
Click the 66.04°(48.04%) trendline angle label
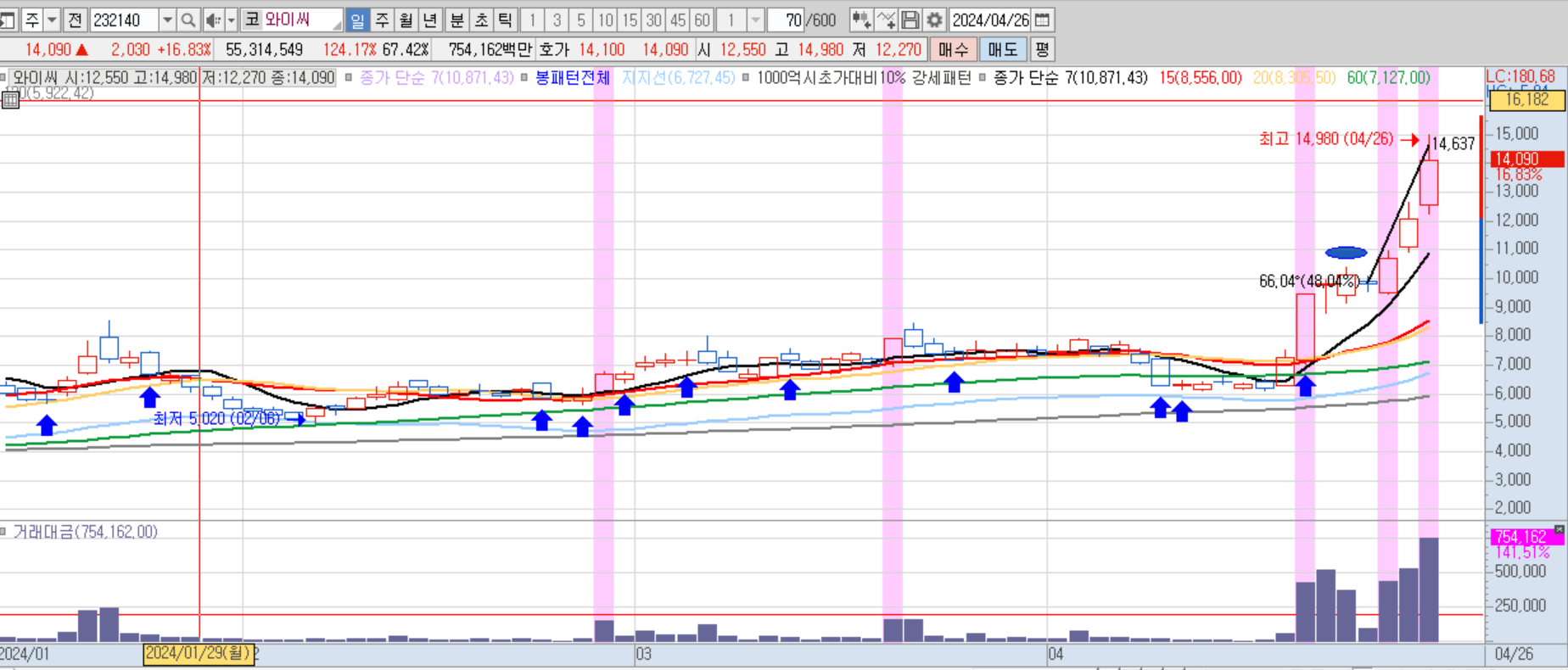[1309, 281]
